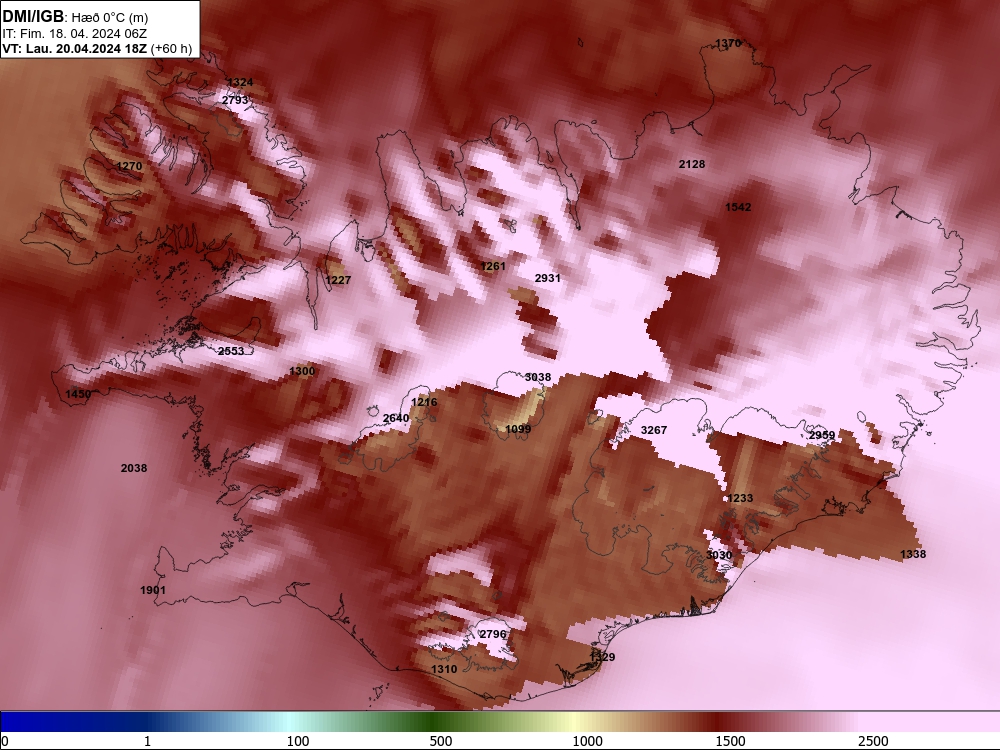Screen dimensions: 1000x750
Task: Click the value 1216 on the map
Action: click(x=424, y=402)
